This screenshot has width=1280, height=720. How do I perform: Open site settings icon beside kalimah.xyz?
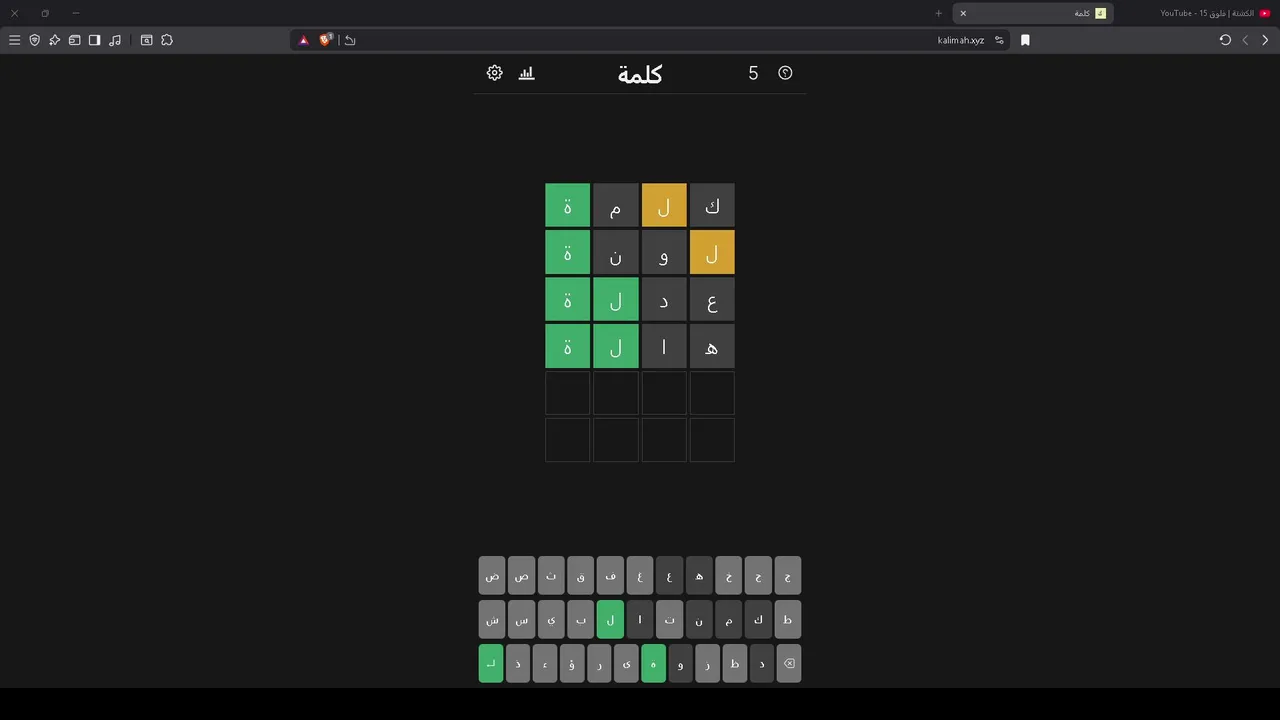(999, 40)
